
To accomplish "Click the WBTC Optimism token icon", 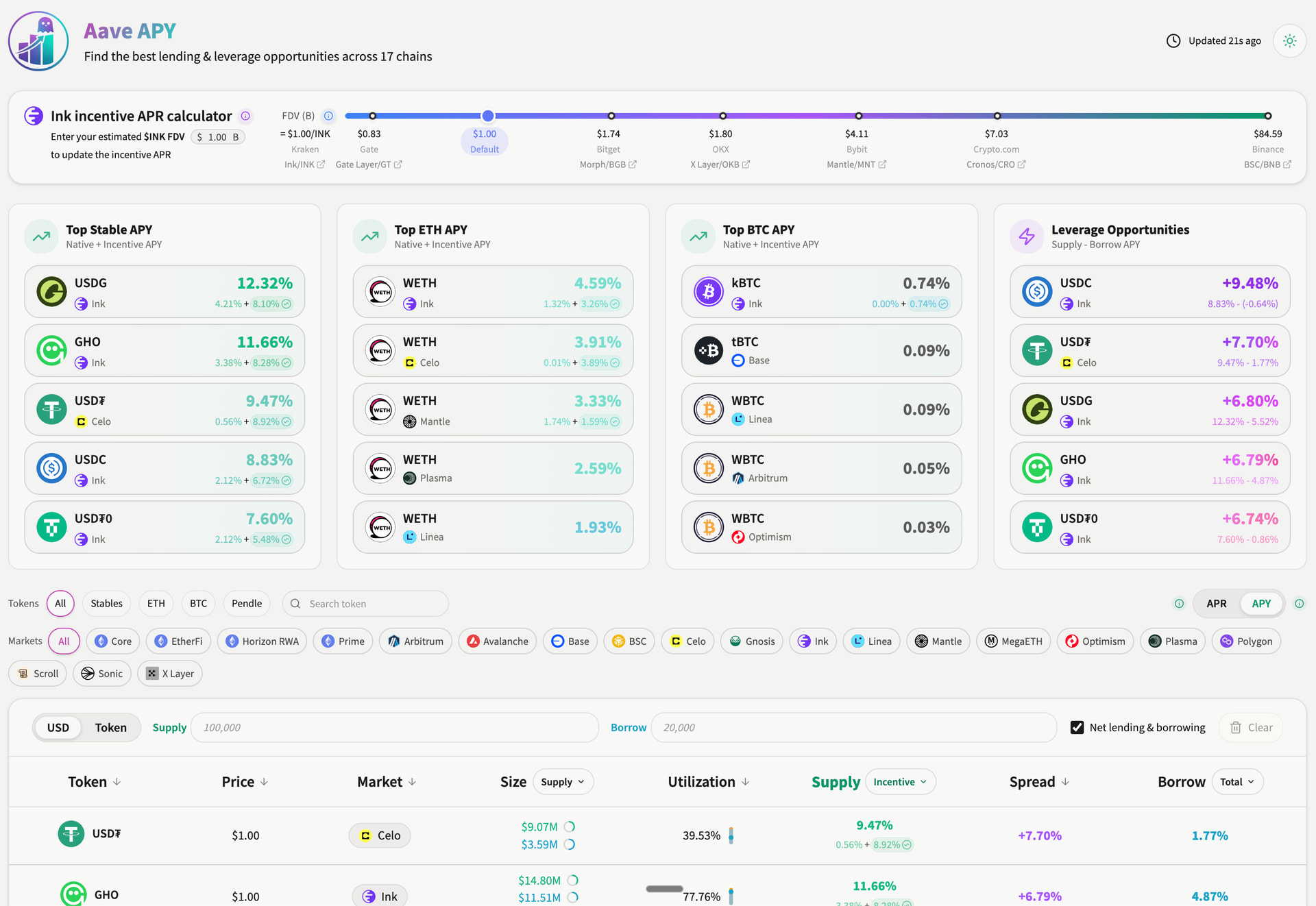I will pos(709,528).
